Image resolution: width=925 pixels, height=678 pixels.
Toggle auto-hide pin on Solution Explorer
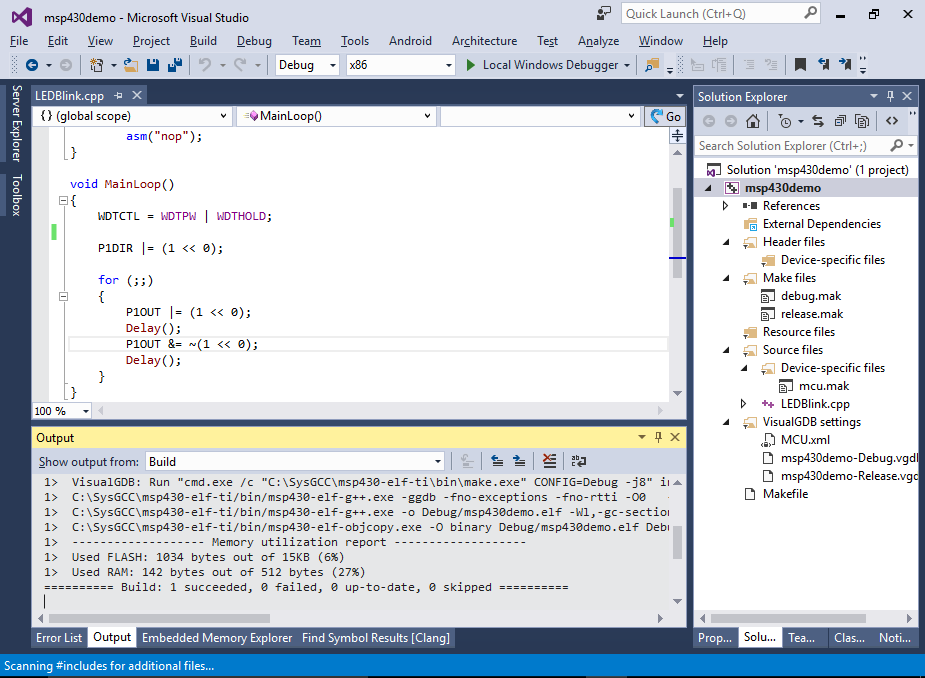pos(890,96)
